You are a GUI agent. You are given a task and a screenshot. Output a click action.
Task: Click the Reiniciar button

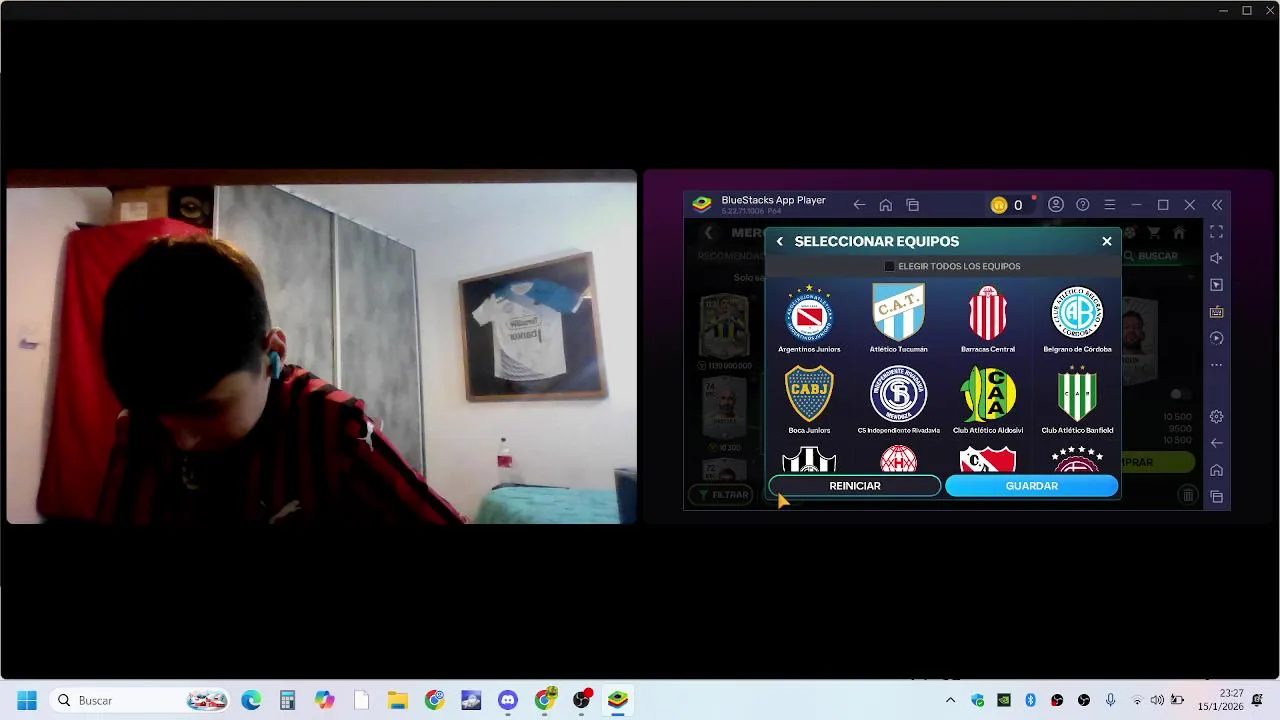pos(855,486)
